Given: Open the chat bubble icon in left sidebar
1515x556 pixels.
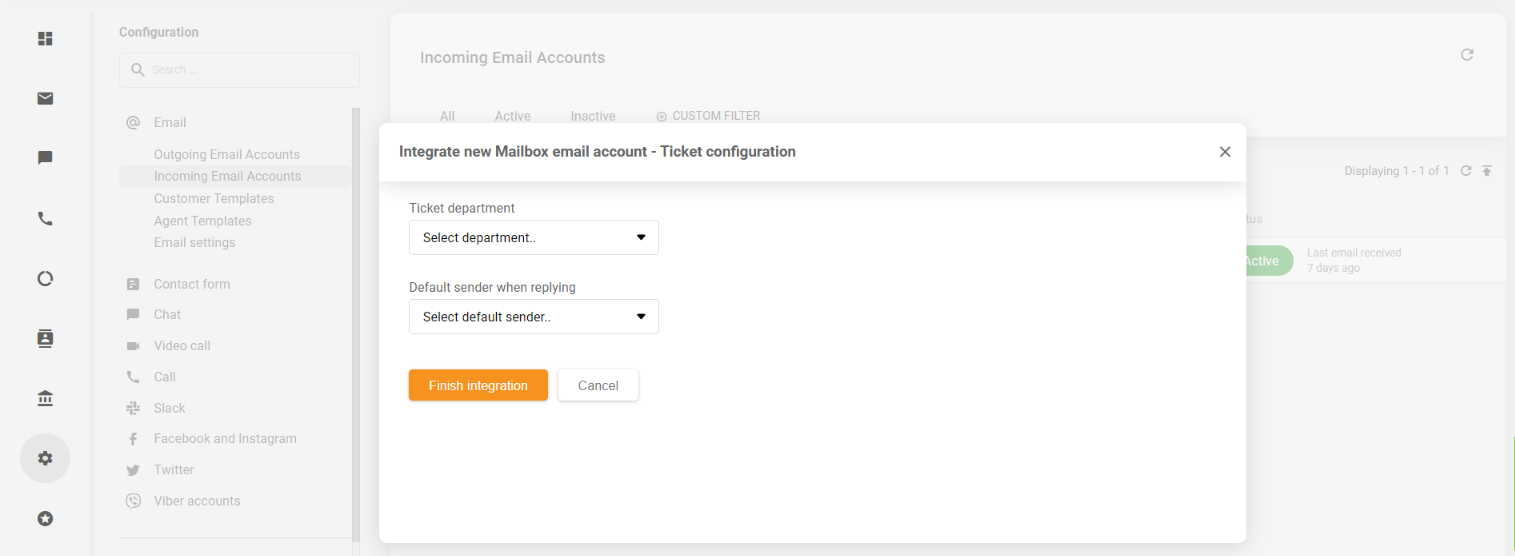Looking at the screenshot, I should 45,158.
